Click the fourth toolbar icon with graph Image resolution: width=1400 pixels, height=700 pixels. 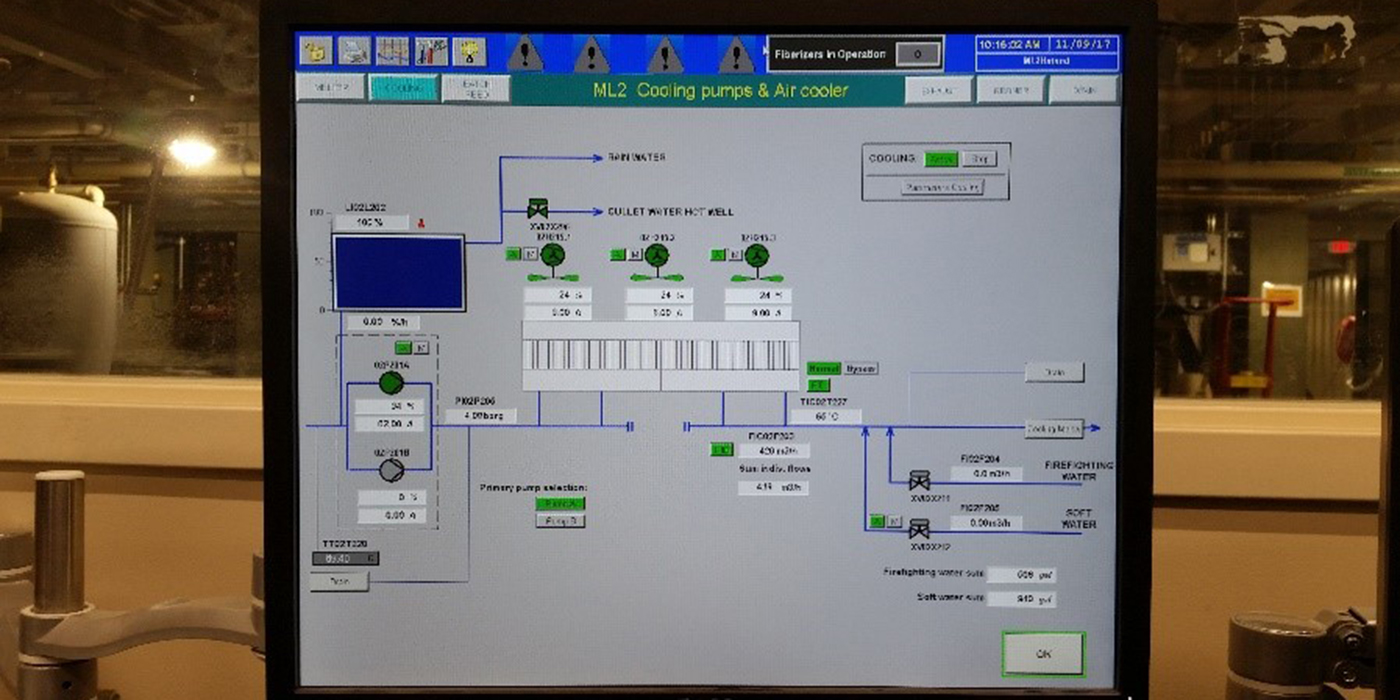click(431, 51)
